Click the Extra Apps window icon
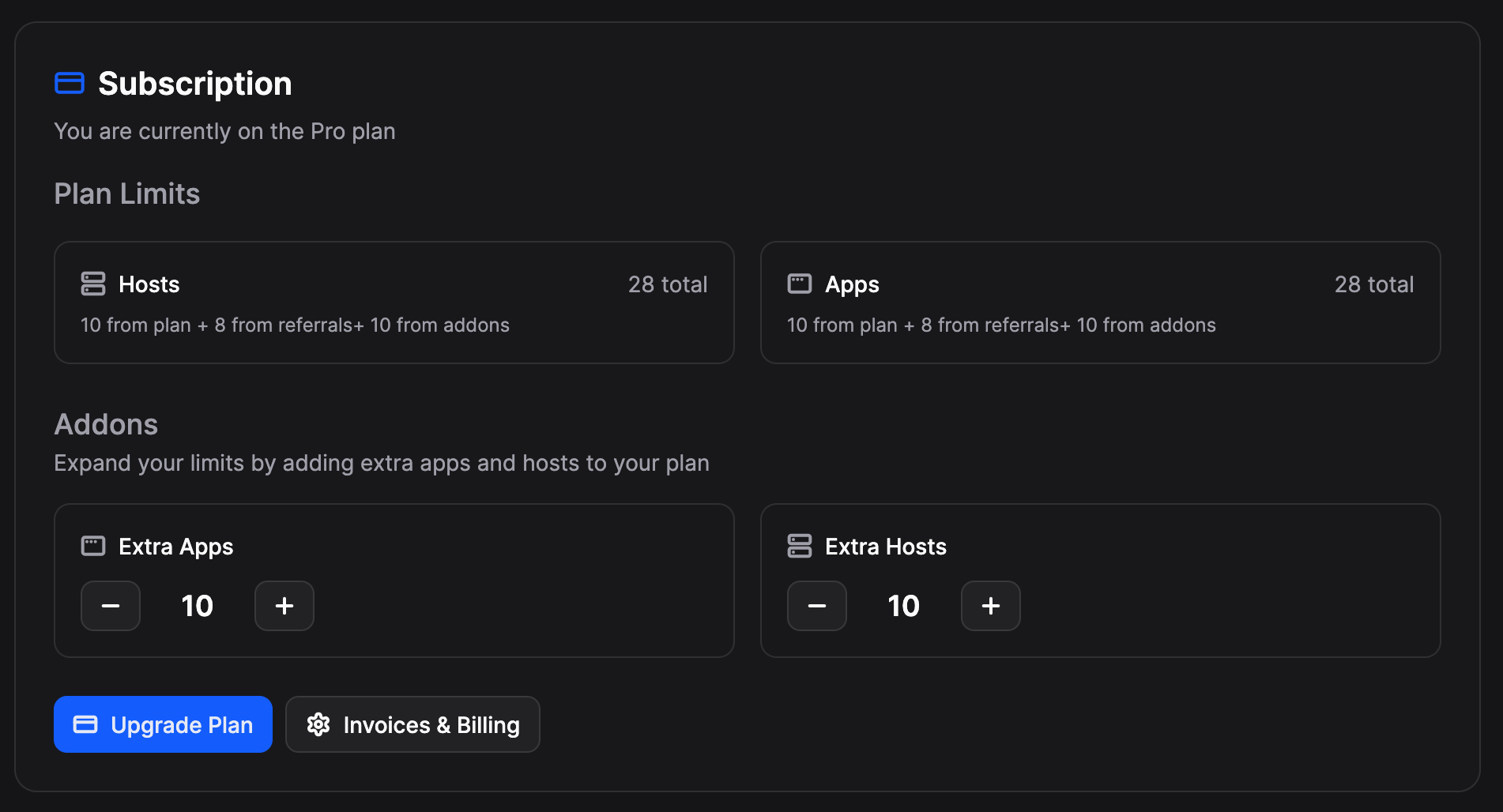Image resolution: width=1503 pixels, height=812 pixels. tap(93, 546)
